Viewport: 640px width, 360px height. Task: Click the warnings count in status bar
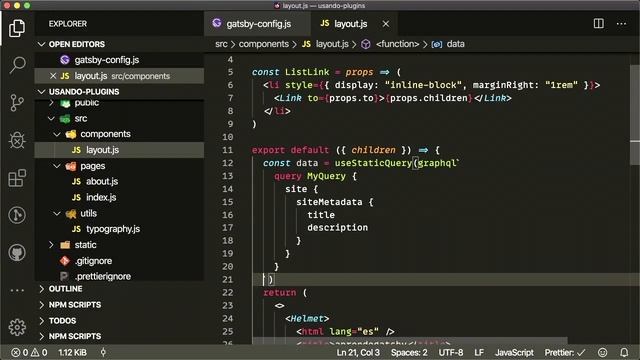coord(39,352)
